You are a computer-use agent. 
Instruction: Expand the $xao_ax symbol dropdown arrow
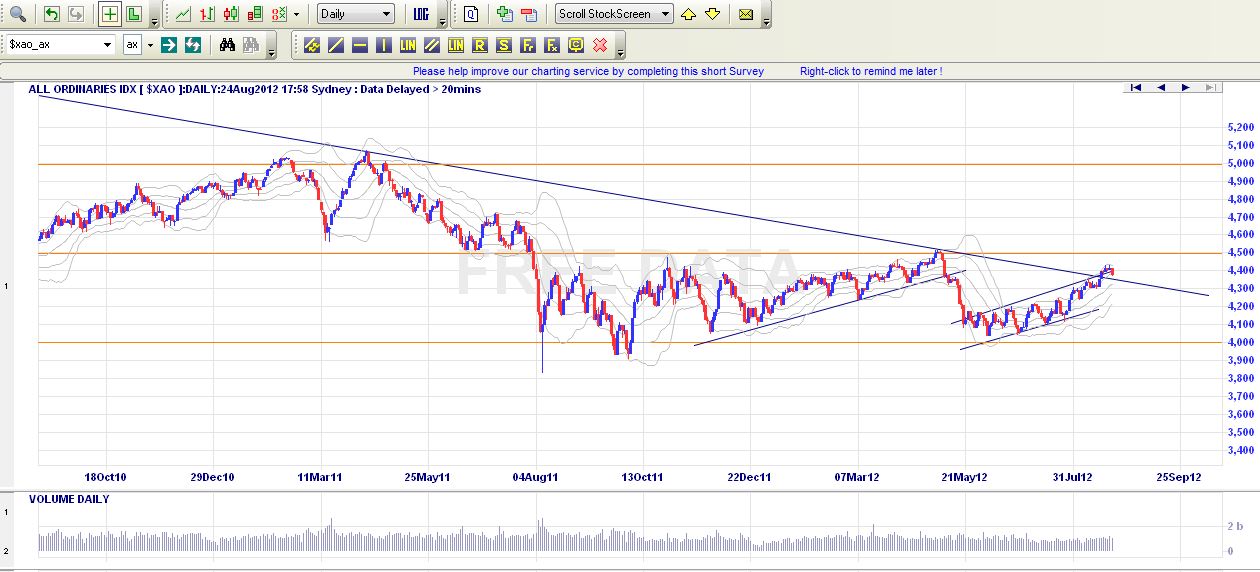click(108, 45)
